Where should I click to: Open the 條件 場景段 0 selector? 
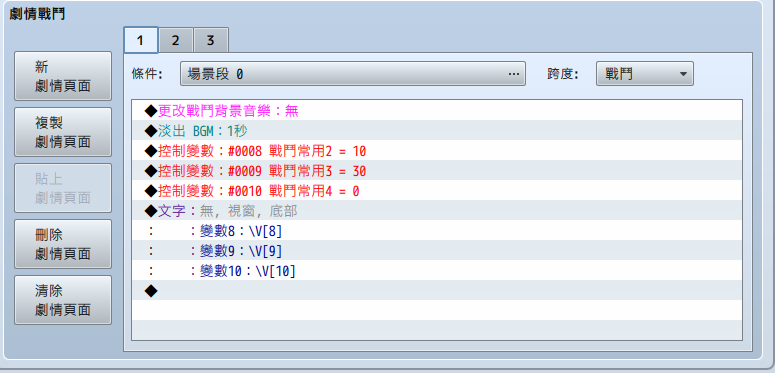pyautogui.click(x=353, y=74)
